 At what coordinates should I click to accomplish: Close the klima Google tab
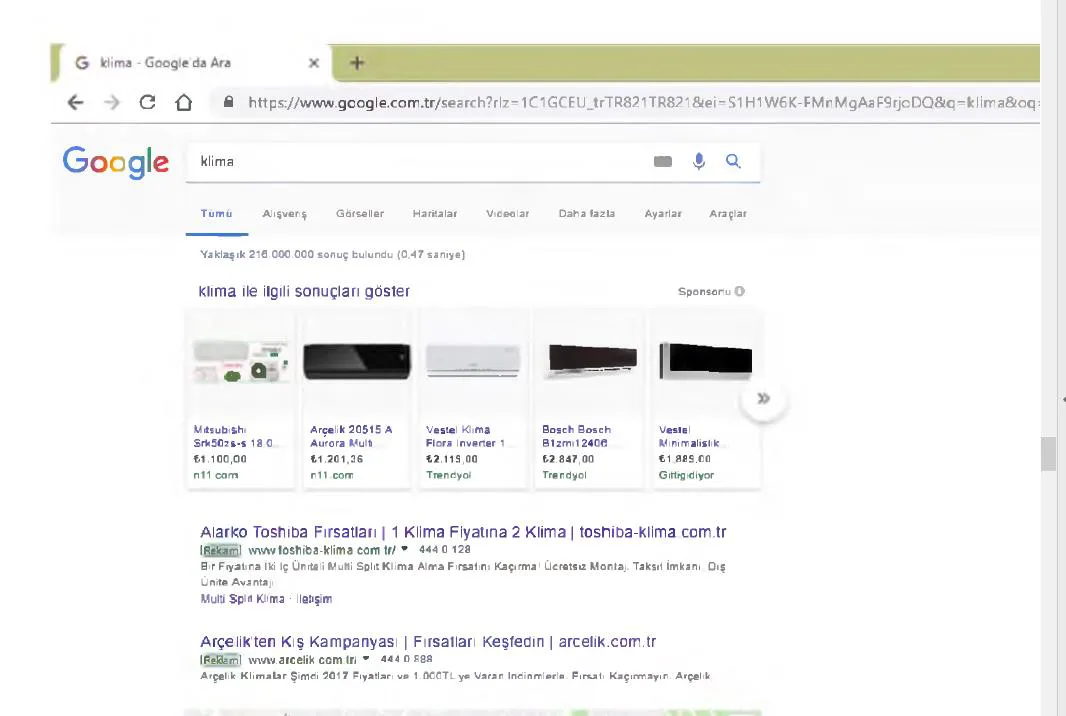pos(313,63)
